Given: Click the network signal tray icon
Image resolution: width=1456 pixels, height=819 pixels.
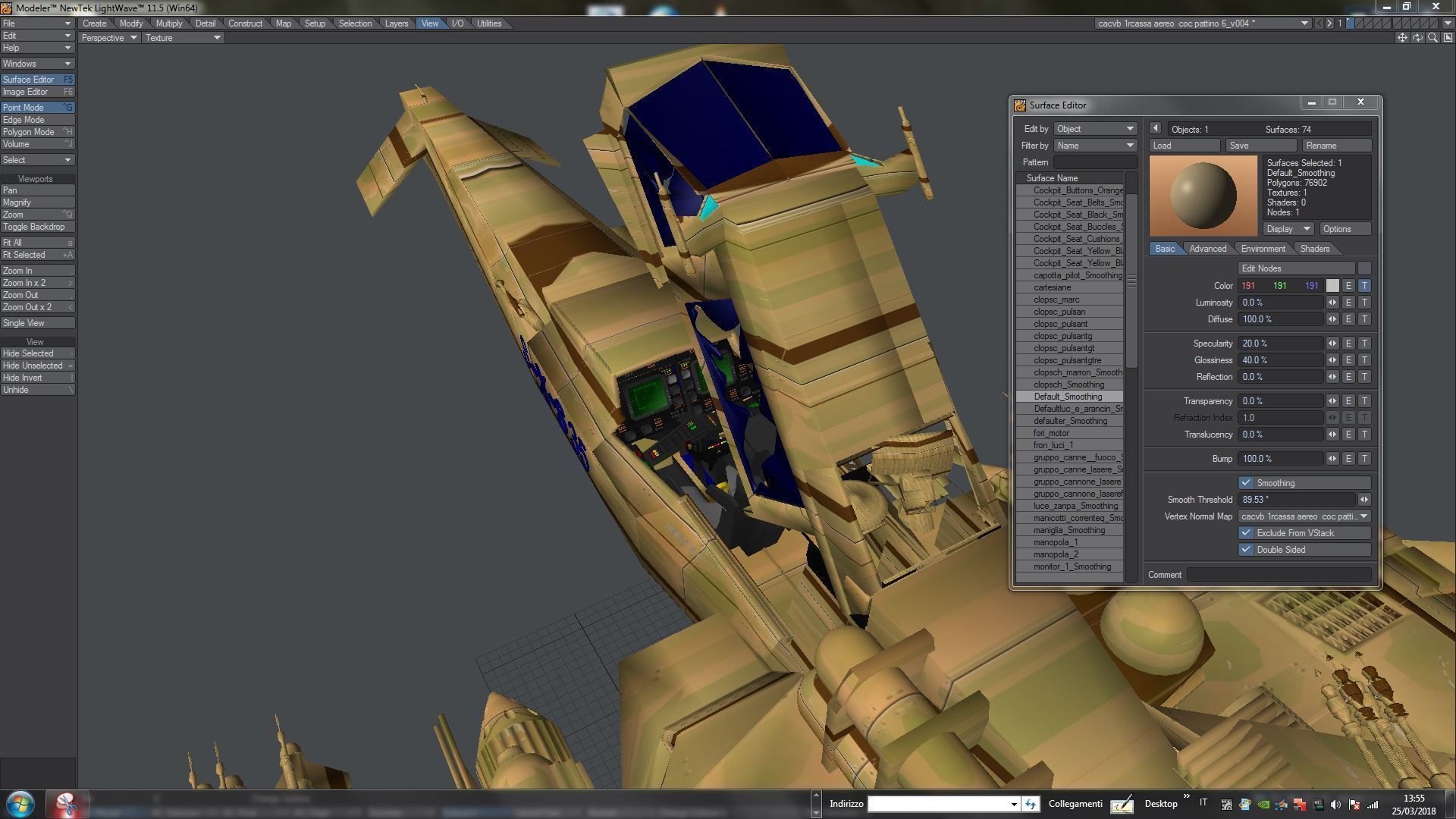Looking at the screenshot, I should (1373, 805).
